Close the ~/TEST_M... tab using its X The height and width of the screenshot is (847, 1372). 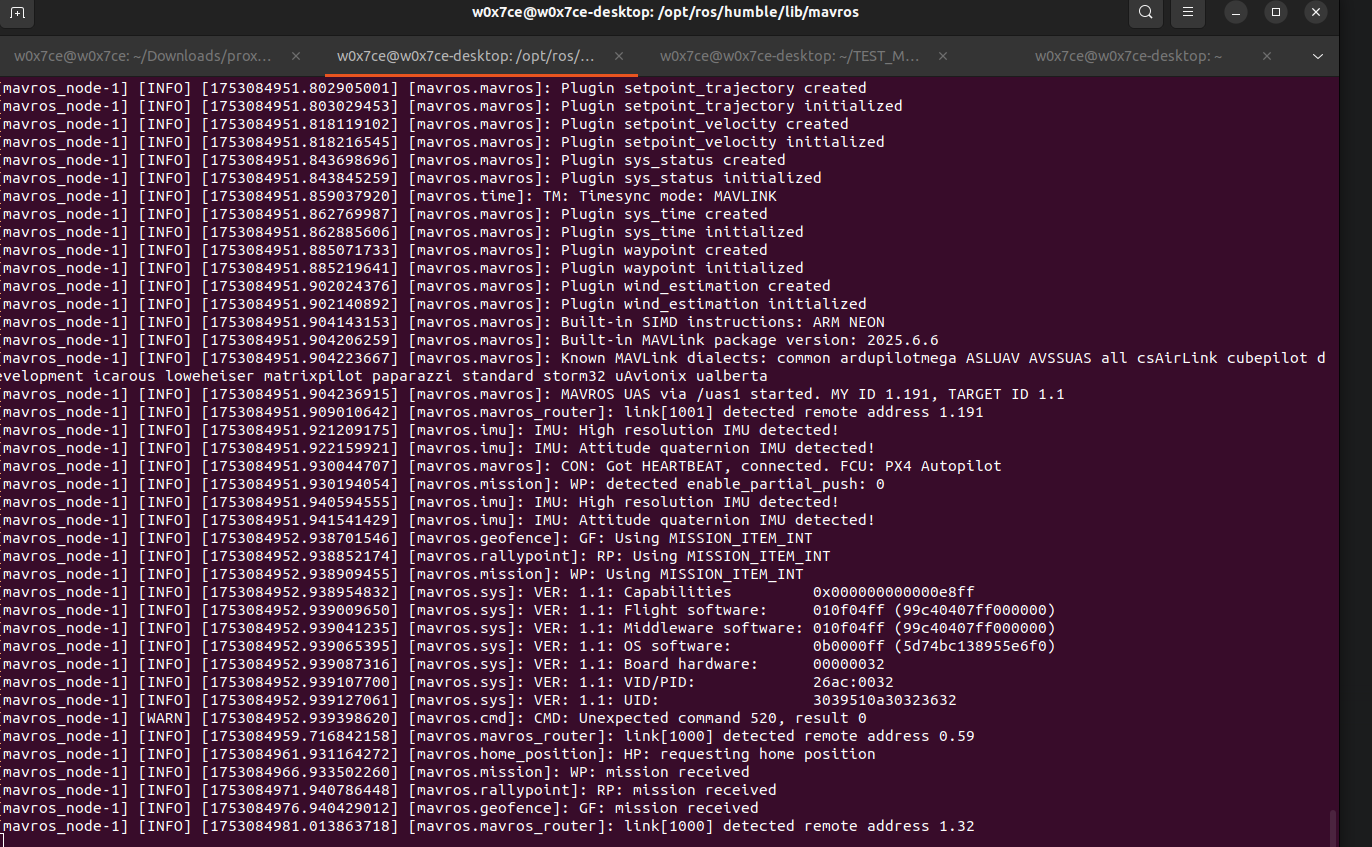click(x=943, y=56)
